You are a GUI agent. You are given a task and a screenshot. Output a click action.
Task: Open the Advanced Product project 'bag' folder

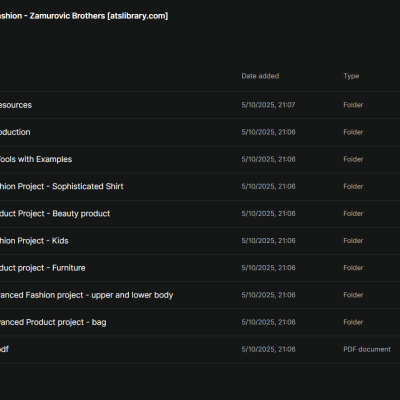point(53,322)
